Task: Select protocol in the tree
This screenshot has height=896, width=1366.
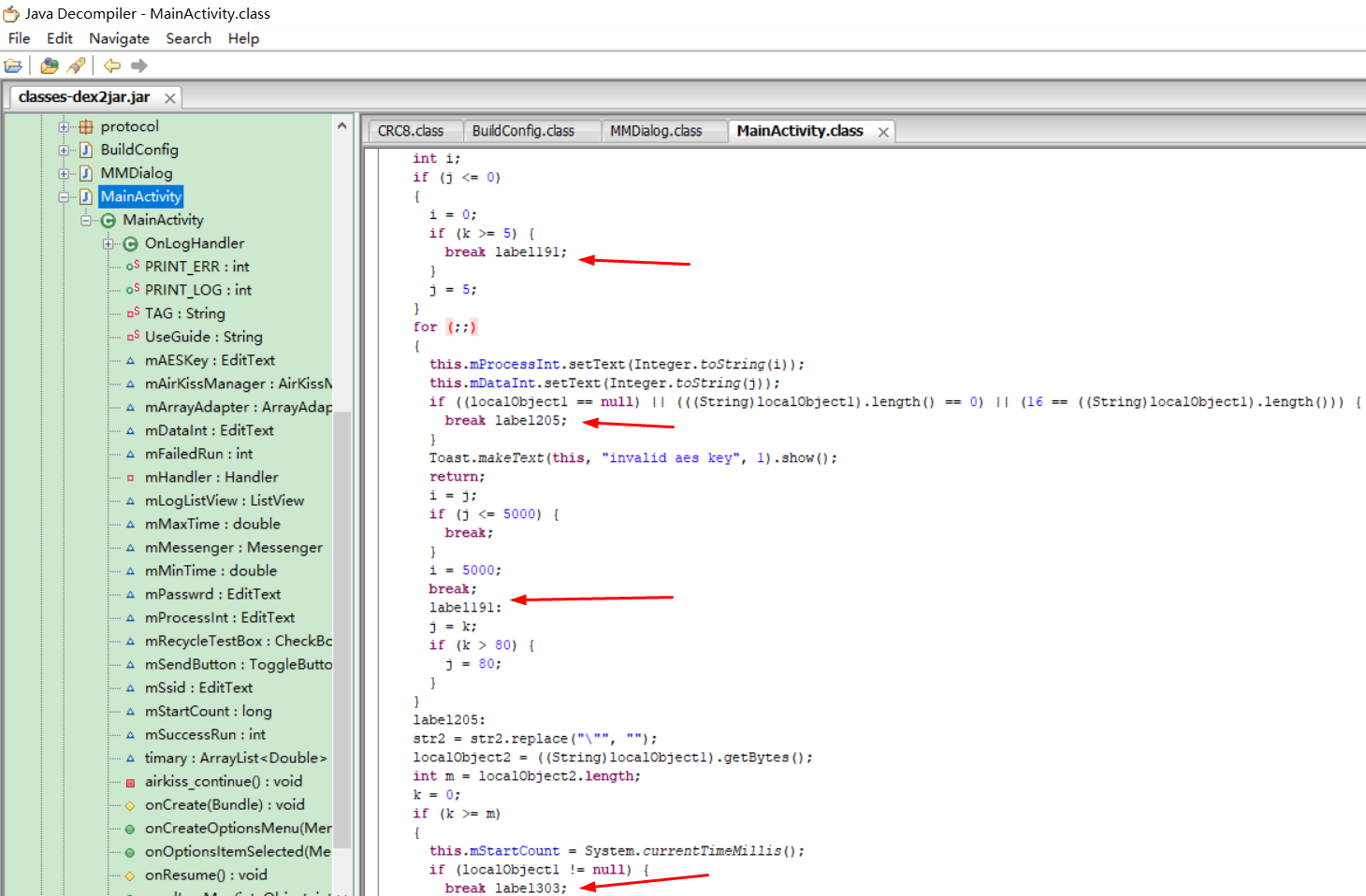Action: (x=129, y=126)
